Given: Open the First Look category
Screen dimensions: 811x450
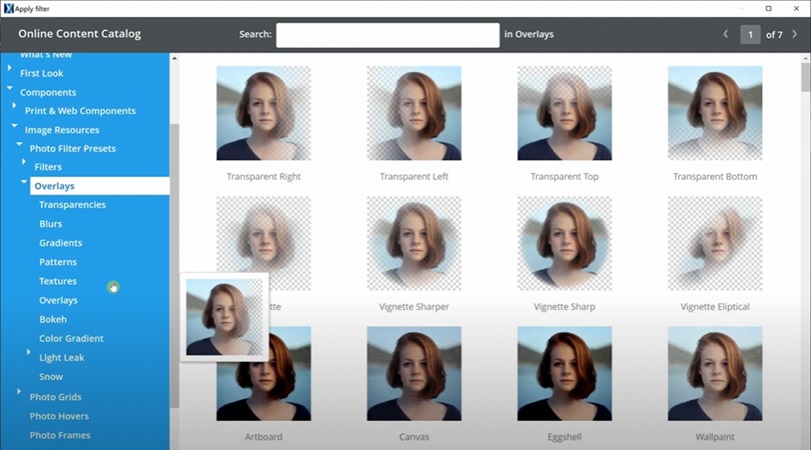Looking at the screenshot, I should coord(41,73).
